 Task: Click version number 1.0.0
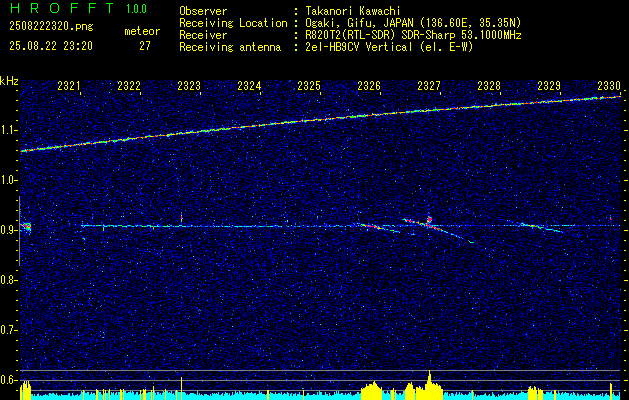tap(136, 9)
